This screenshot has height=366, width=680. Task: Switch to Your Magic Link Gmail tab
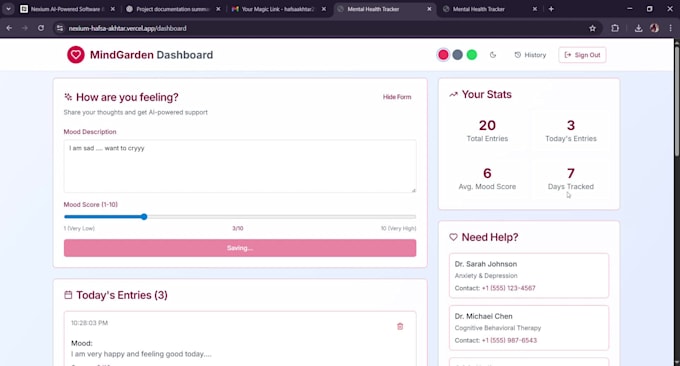click(278, 9)
